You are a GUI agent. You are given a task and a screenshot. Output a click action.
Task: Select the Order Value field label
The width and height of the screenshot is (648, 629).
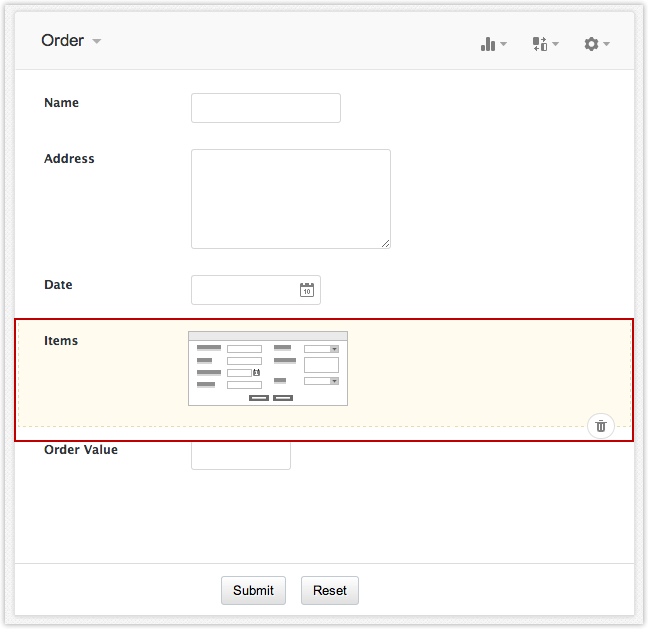[81, 450]
